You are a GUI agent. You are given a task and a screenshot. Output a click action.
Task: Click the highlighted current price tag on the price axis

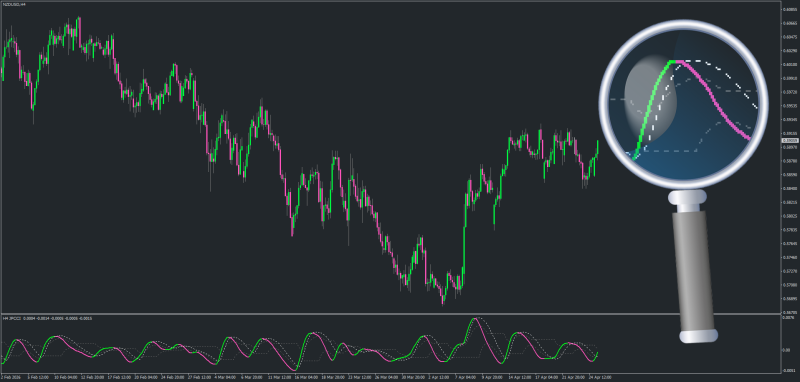click(789, 140)
